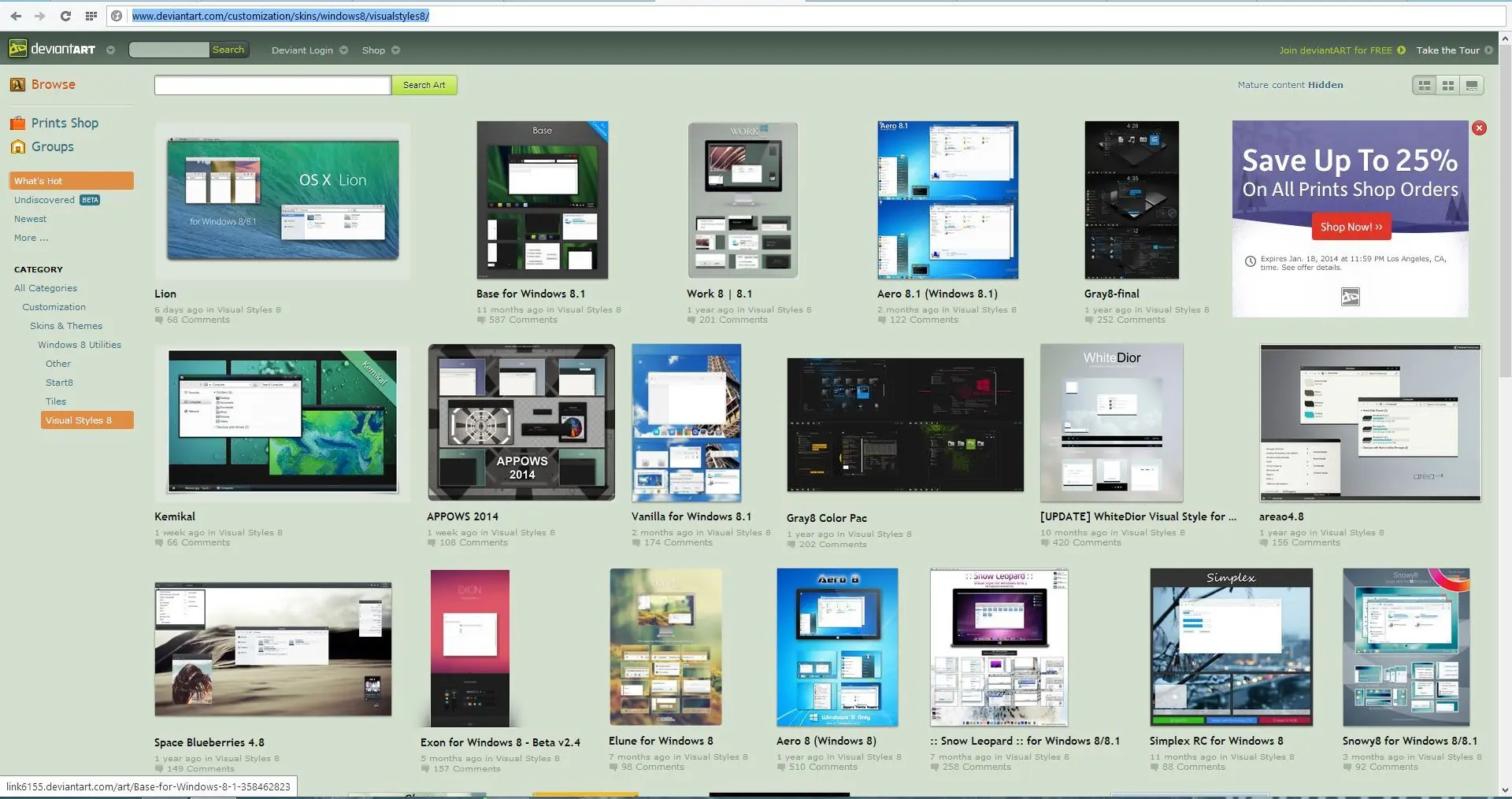Open the Customization category
The height and width of the screenshot is (799, 1512).
click(x=54, y=307)
